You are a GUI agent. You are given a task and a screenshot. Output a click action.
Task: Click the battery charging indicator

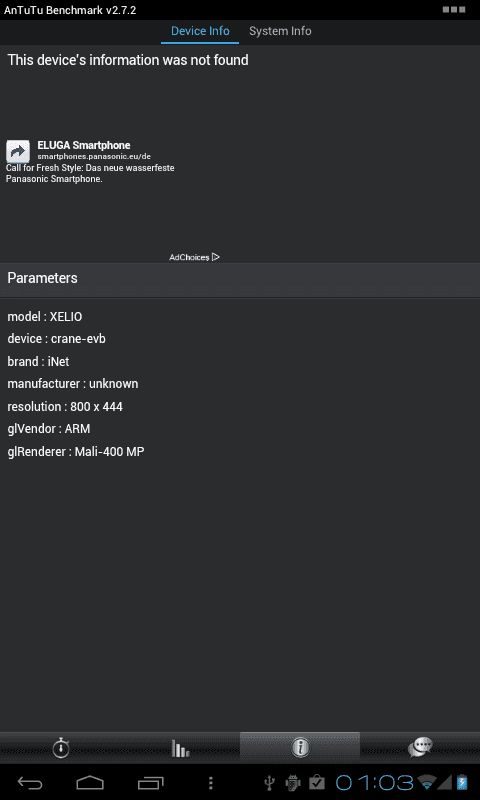pyautogui.click(x=462, y=782)
